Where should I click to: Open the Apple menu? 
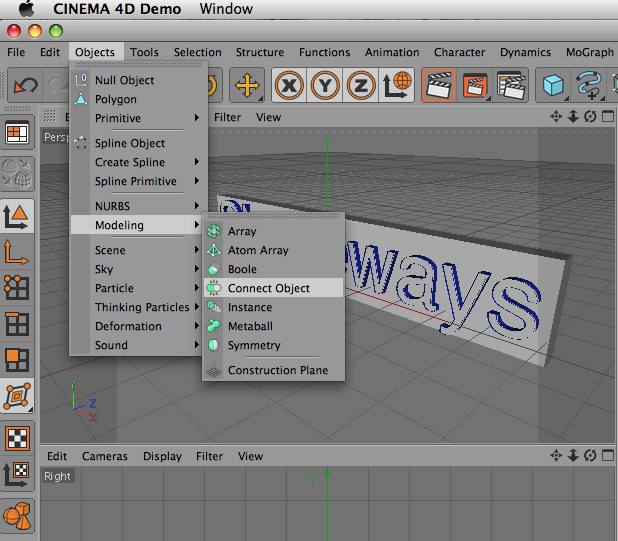tap(27, 9)
